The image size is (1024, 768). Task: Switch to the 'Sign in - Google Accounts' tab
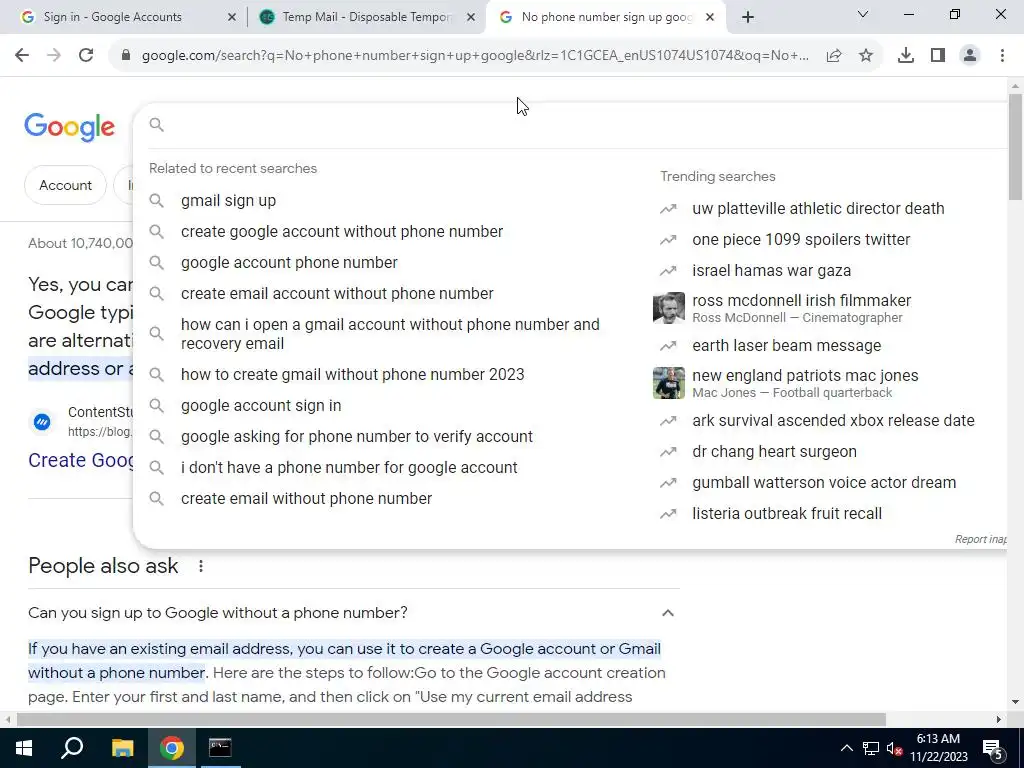pyautogui.click(x=124, y=18)
